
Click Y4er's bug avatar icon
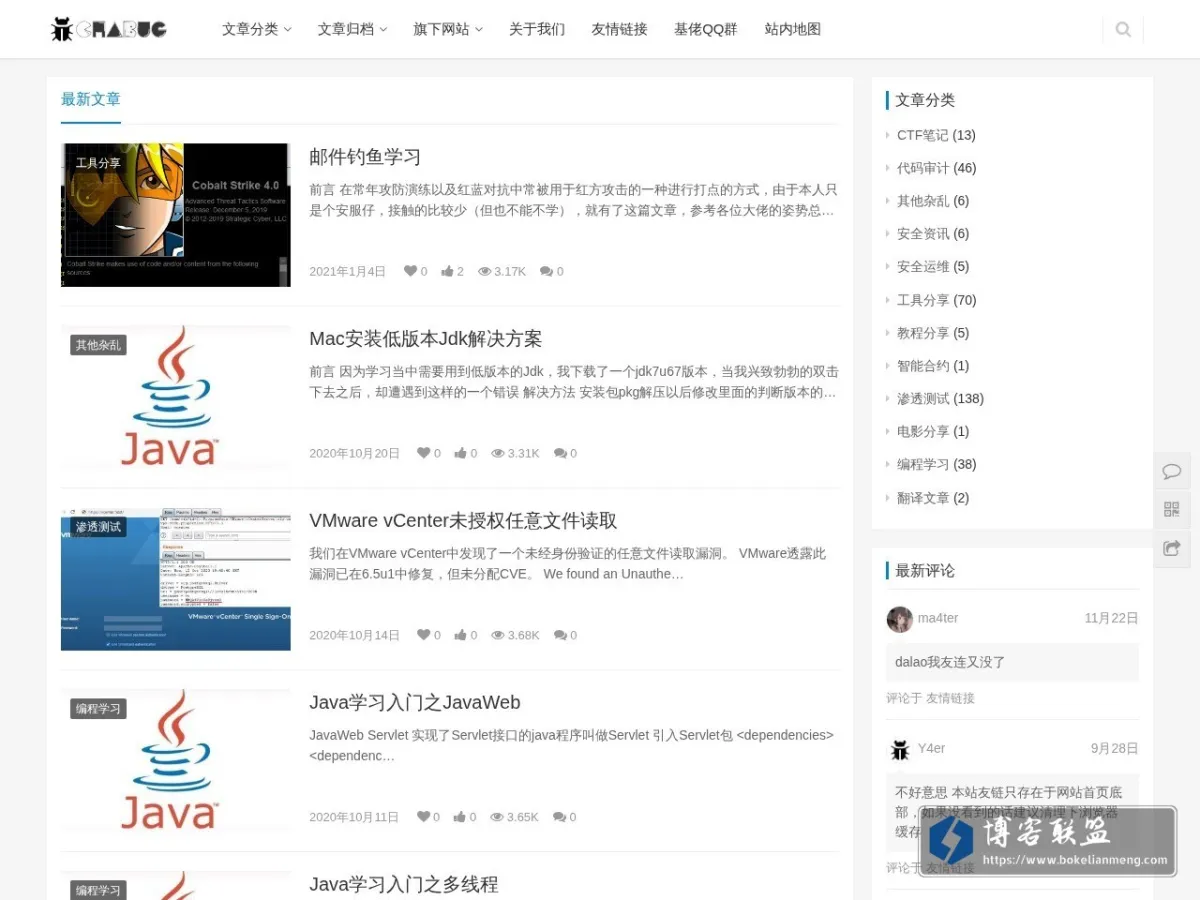coord(899,749)
